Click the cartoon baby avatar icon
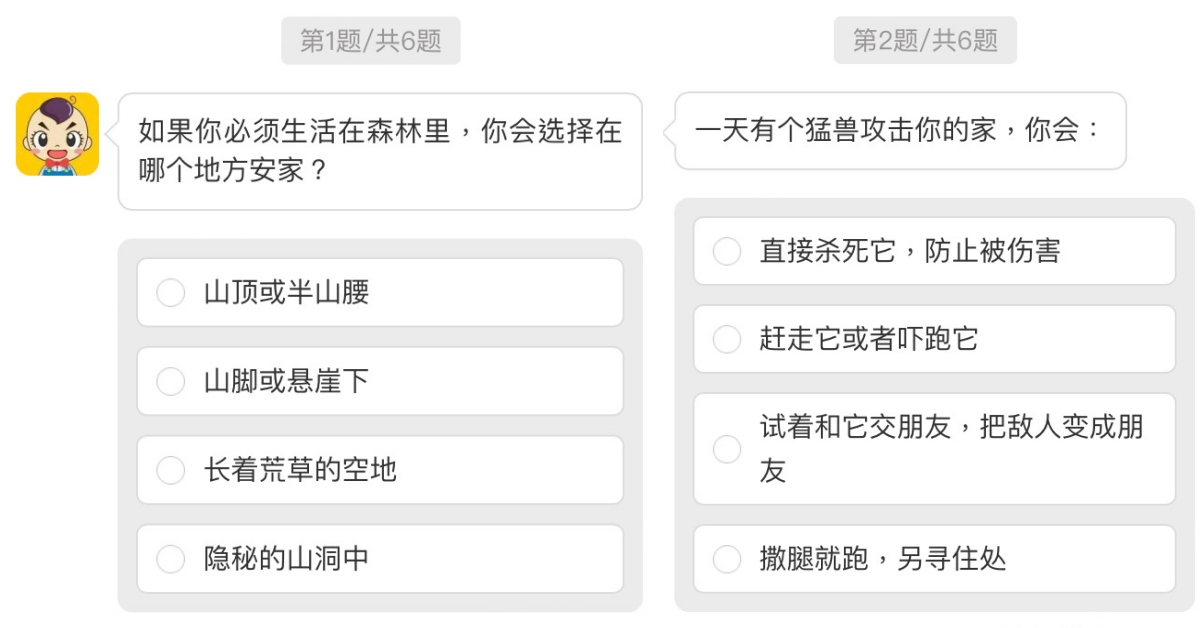This screenshot has height=628, width=1200. point(57,134)
